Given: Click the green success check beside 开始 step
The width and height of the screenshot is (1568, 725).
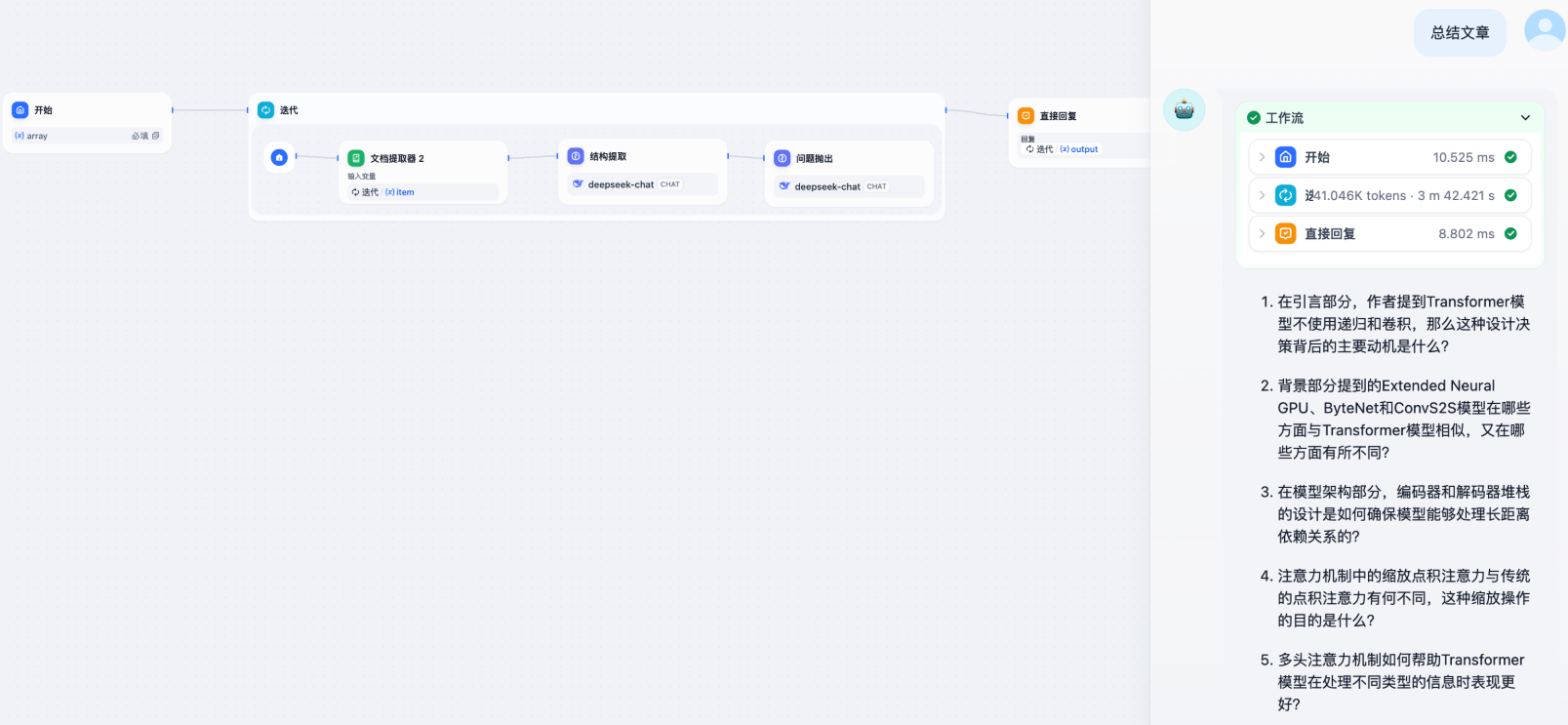Looking at the screenshot, I should click(1510, 157).
